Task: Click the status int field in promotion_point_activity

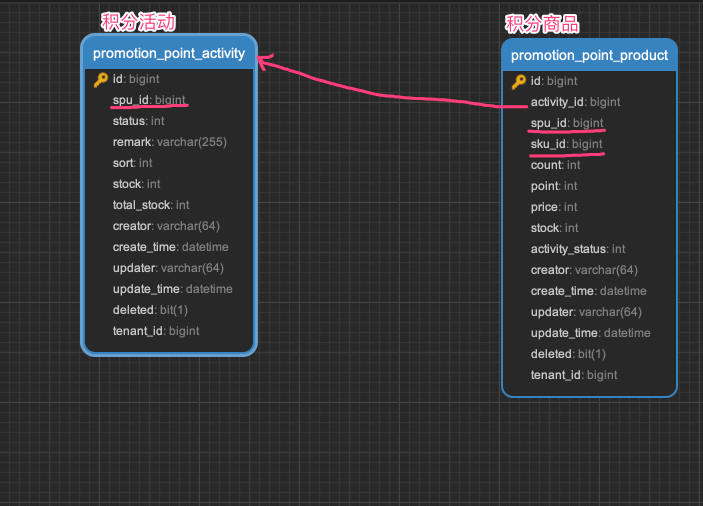Action: click(138, 121)
